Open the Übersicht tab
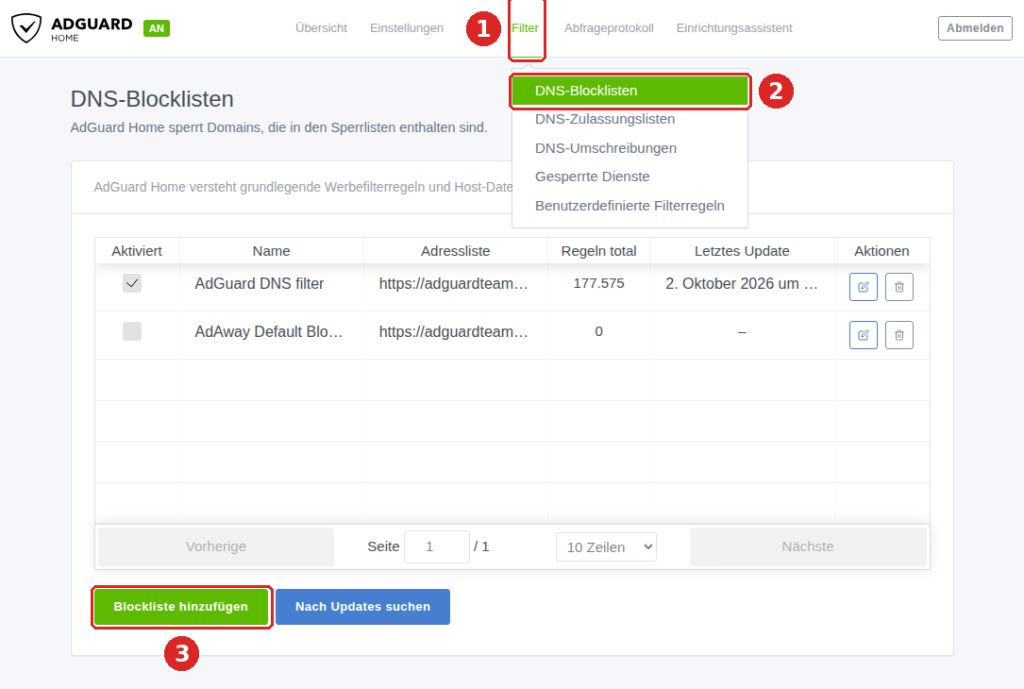Image resolution: width=1024 pixels, height=689 pixels. [321, 28]
